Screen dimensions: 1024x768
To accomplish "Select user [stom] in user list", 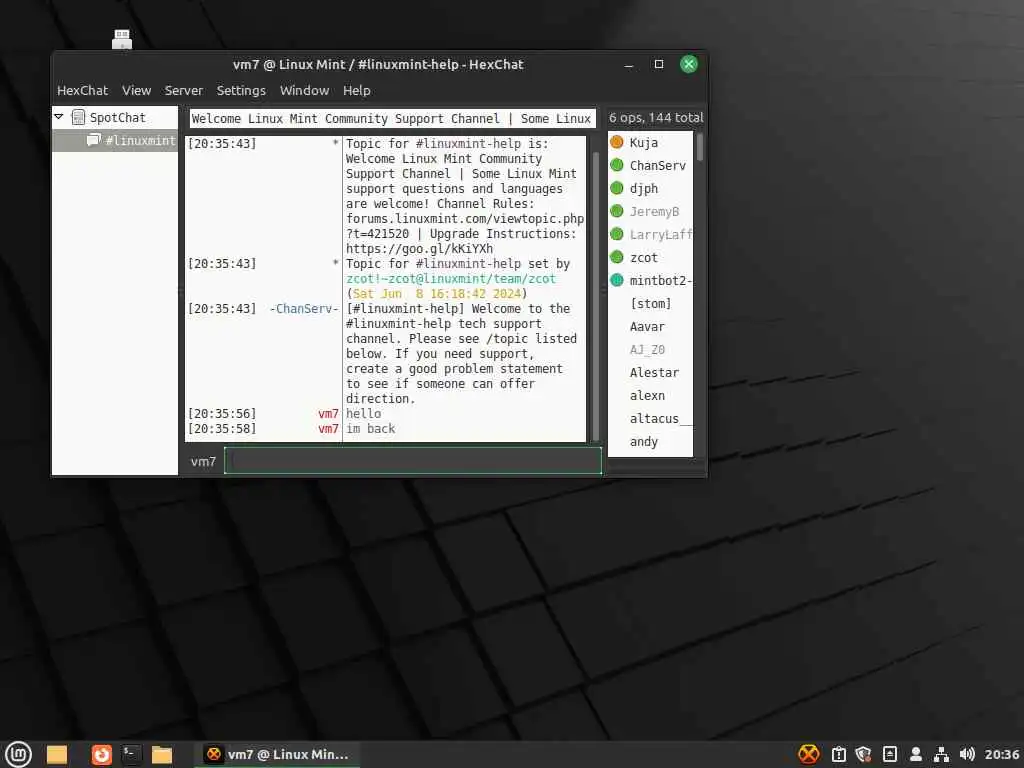I will [x=650, y=303].
